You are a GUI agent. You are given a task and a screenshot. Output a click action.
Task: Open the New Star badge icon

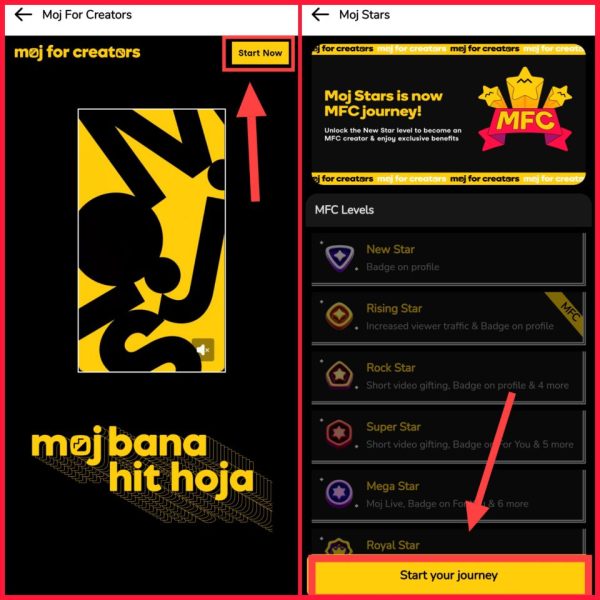339,258
